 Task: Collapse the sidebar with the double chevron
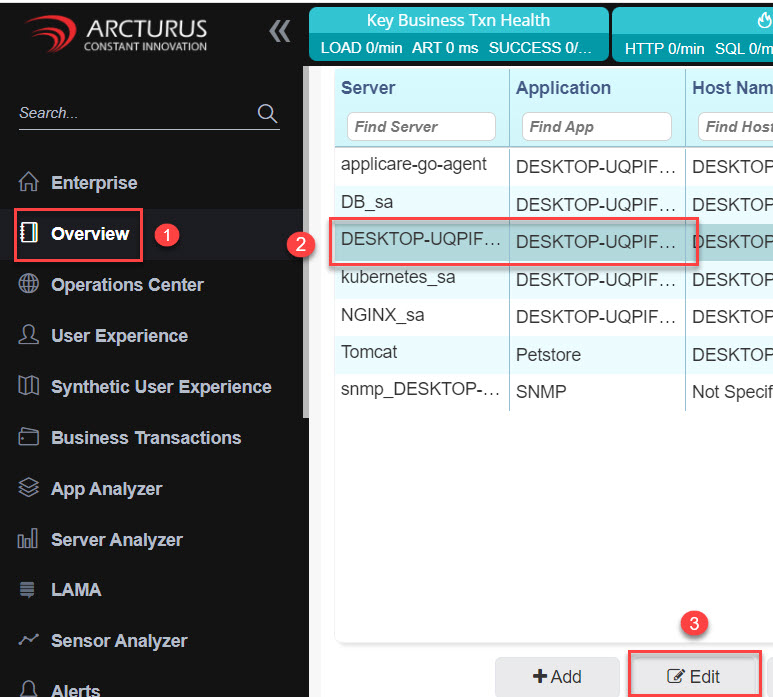tap(280, 32)
